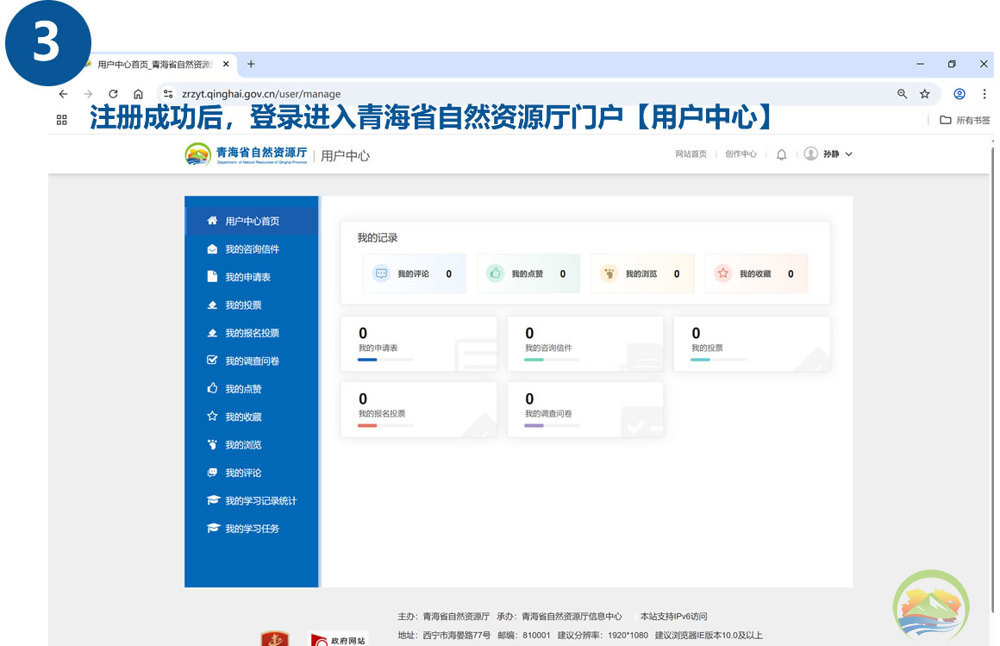1000x646 pixels.
Task: Click the footprint icon beside sidebar 我的浏览
Action: [x=212, y=444]
